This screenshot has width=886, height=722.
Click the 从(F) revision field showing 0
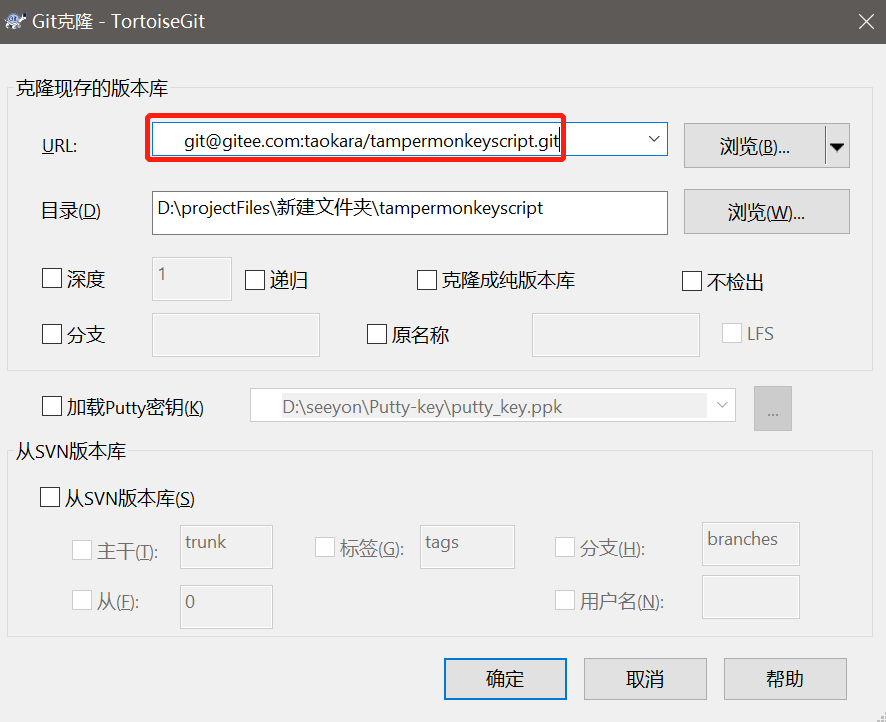226,607
